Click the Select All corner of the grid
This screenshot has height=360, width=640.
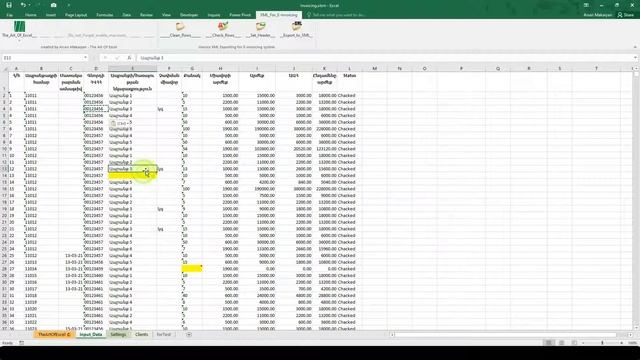(4, 69)
